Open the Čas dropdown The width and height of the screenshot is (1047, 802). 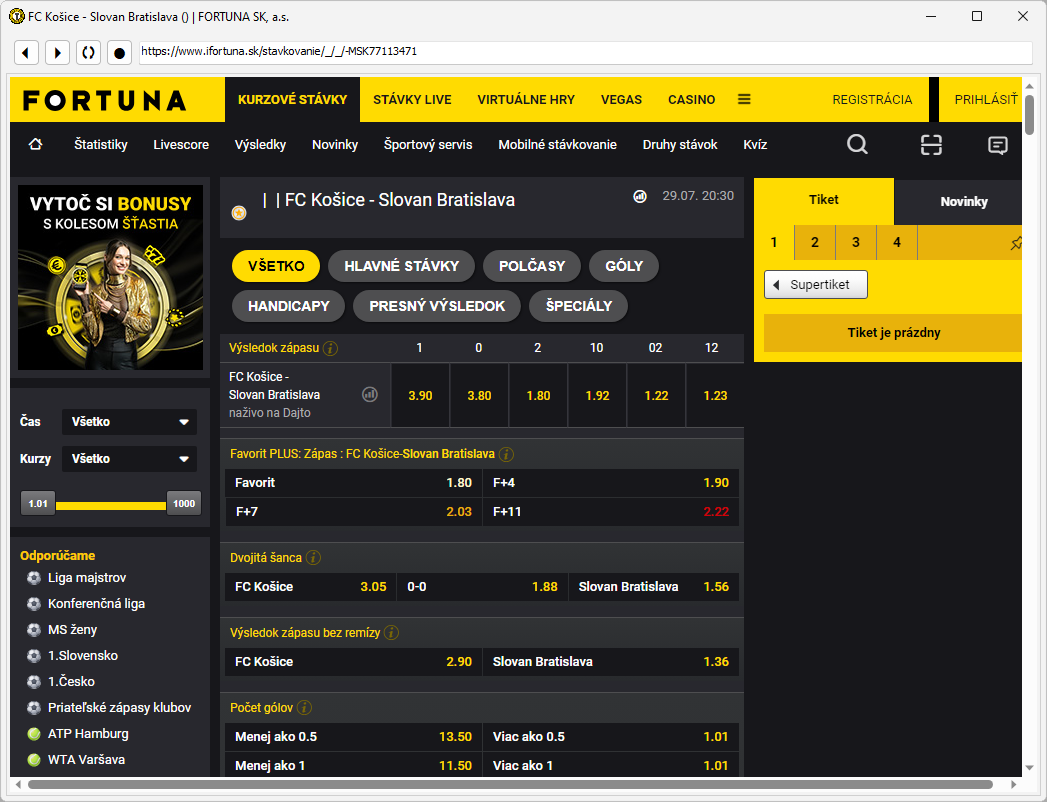(129, 422)
